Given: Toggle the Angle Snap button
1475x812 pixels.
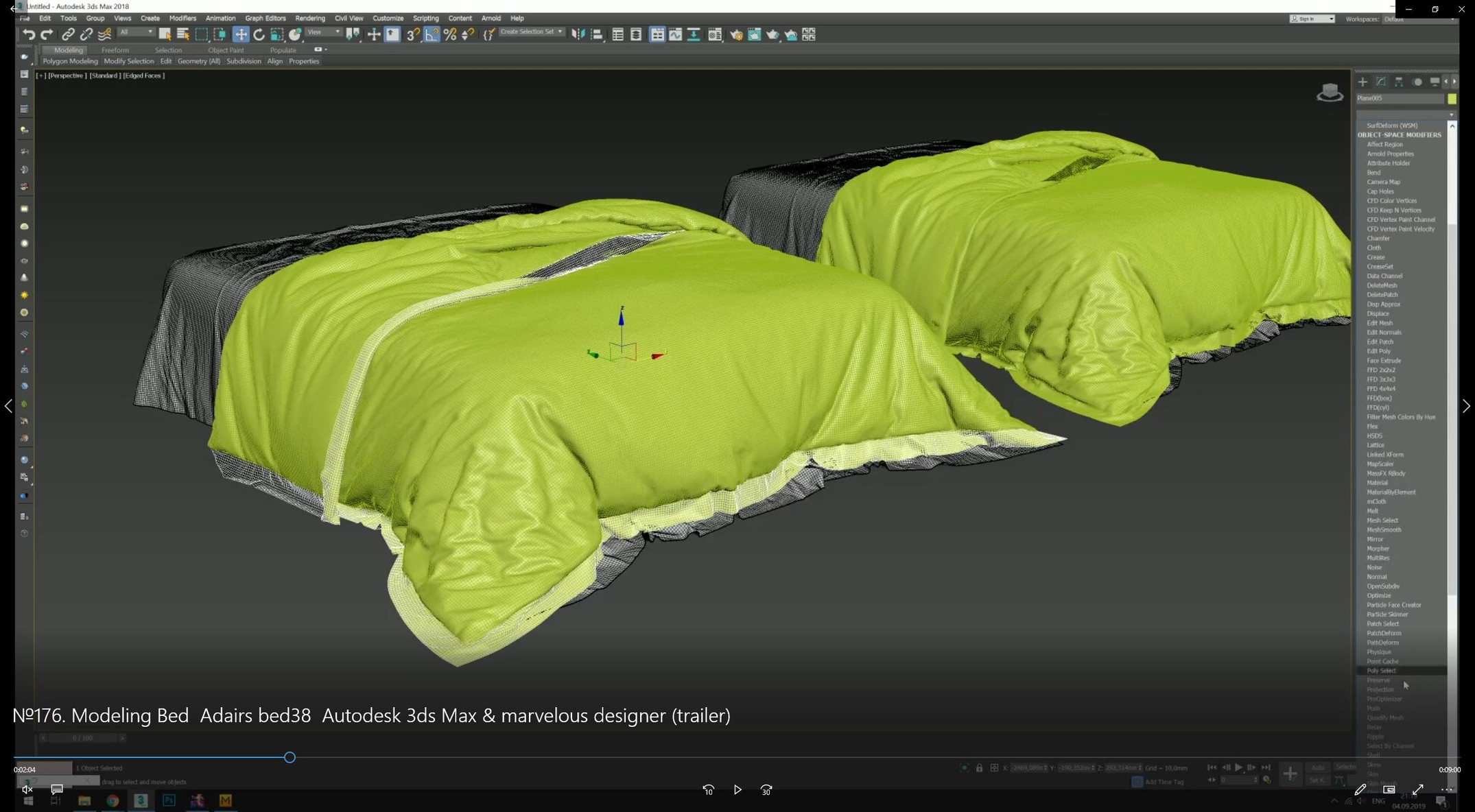Looking at the screenshot, I should [432, 34].
